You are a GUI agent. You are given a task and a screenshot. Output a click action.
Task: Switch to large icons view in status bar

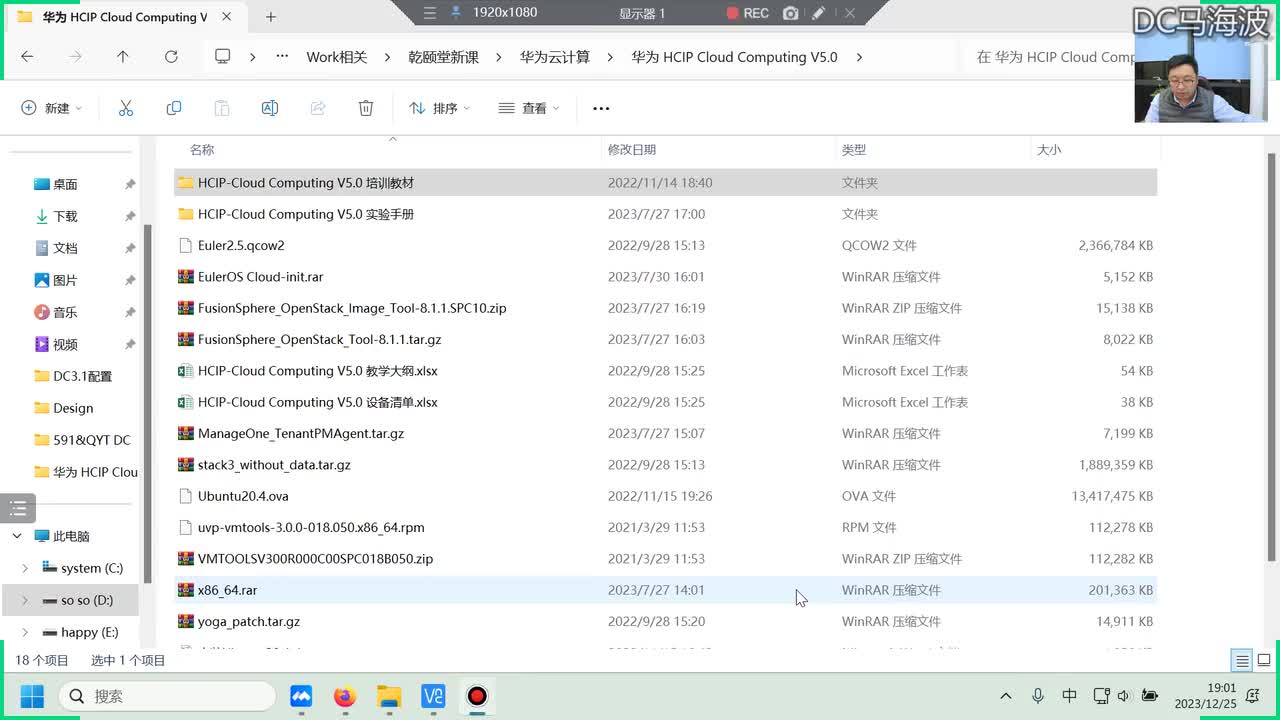(1264, 661)
